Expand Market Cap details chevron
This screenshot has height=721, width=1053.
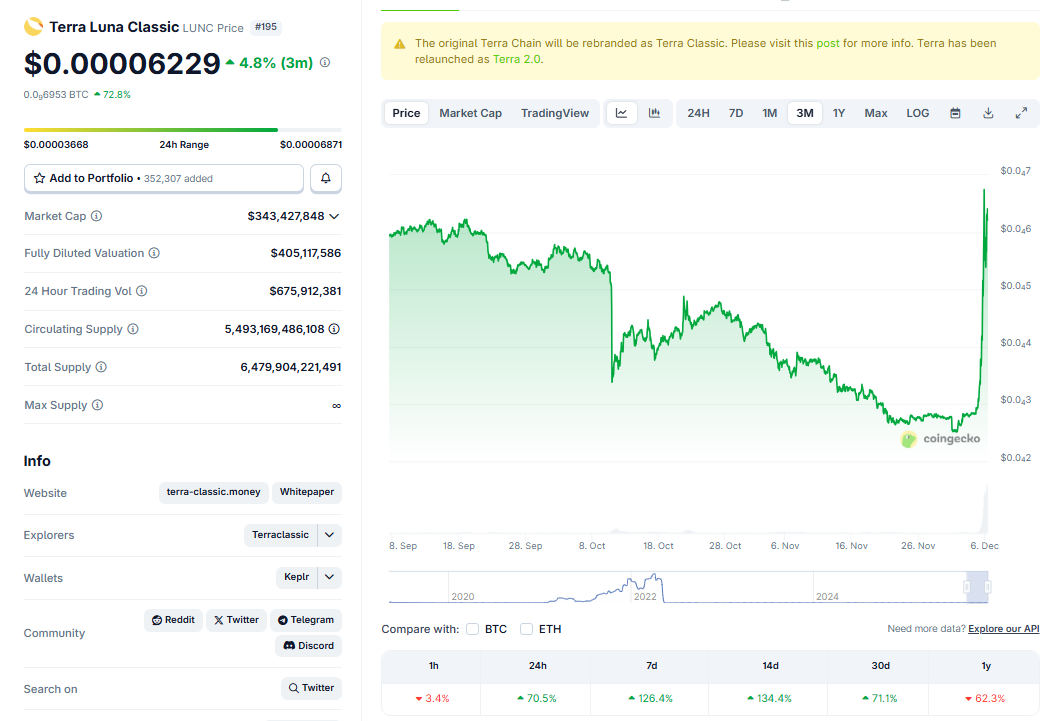[x=334, y=216]
